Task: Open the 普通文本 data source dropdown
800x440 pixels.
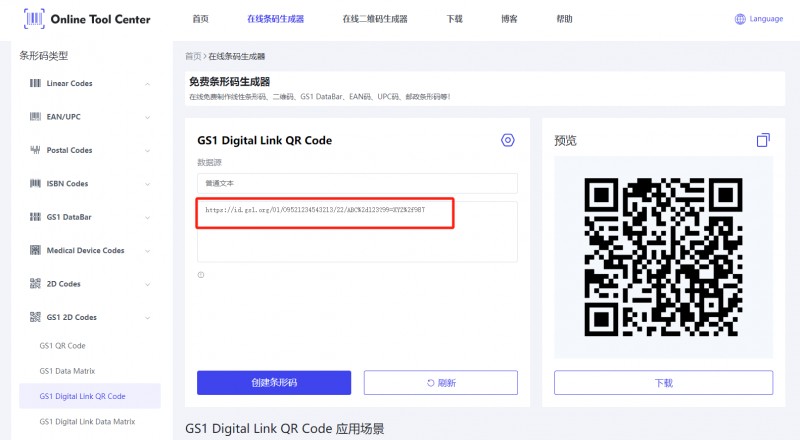Action: click(x=357, y=183)
